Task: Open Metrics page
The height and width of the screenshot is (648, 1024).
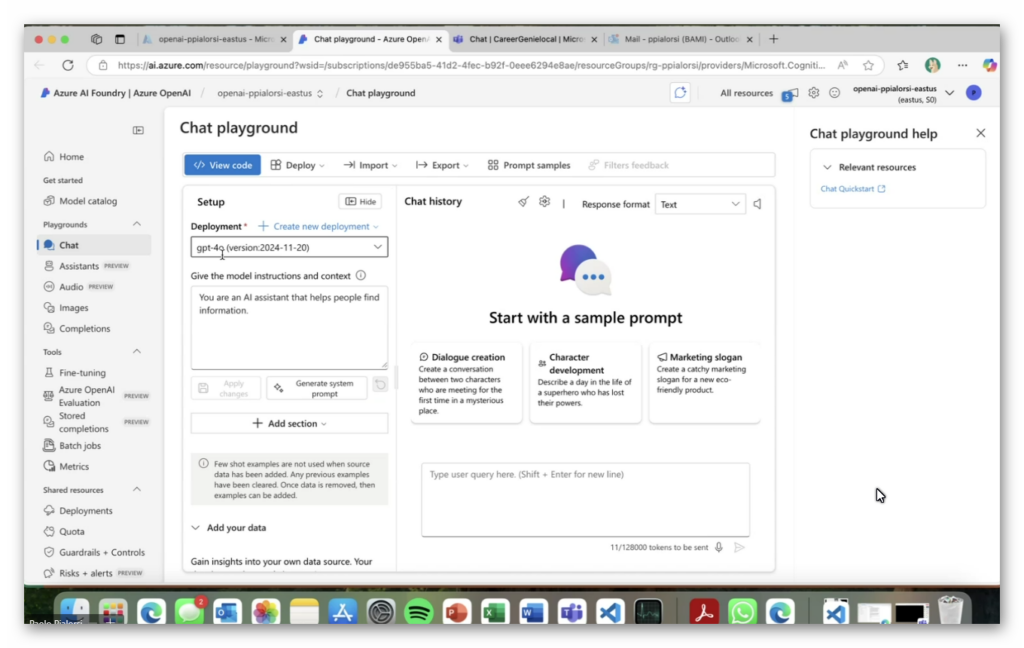Action: click(67, 466)
